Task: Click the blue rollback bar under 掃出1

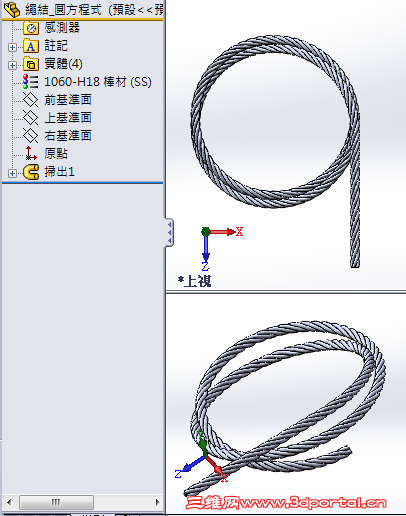Action: pyautogui.click(x=82, y=183)
